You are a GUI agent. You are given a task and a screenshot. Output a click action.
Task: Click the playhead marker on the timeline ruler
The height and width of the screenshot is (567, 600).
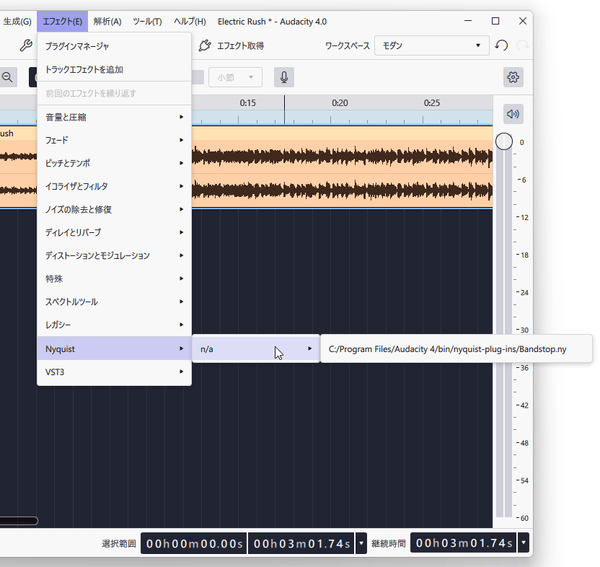click(x=284, y=109)
